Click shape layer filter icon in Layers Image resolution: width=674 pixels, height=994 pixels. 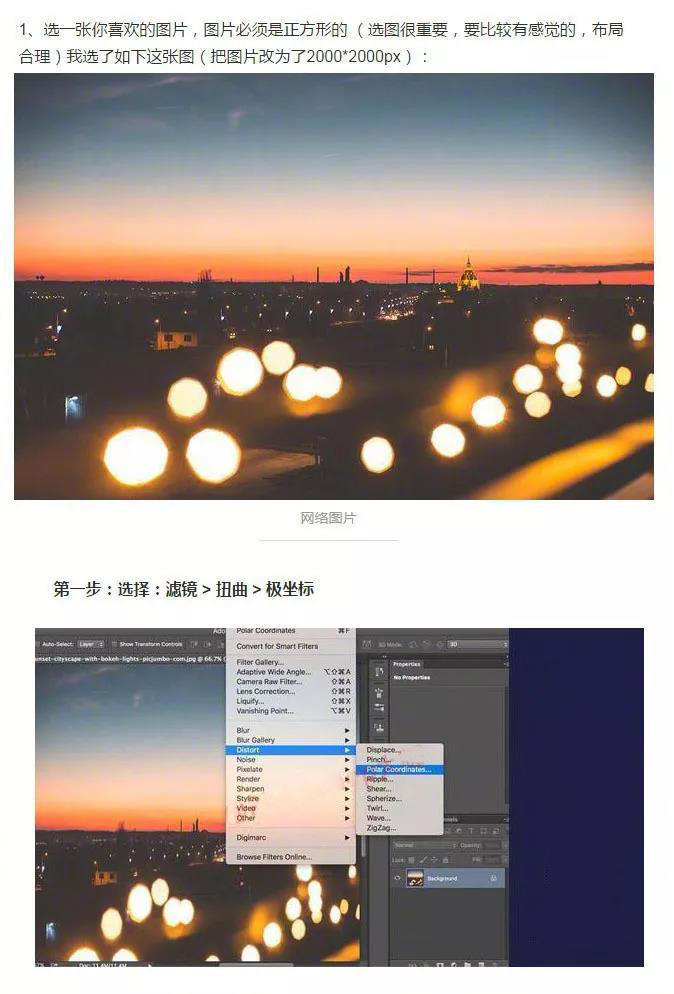pyautogui.click(x=483, y=830)
